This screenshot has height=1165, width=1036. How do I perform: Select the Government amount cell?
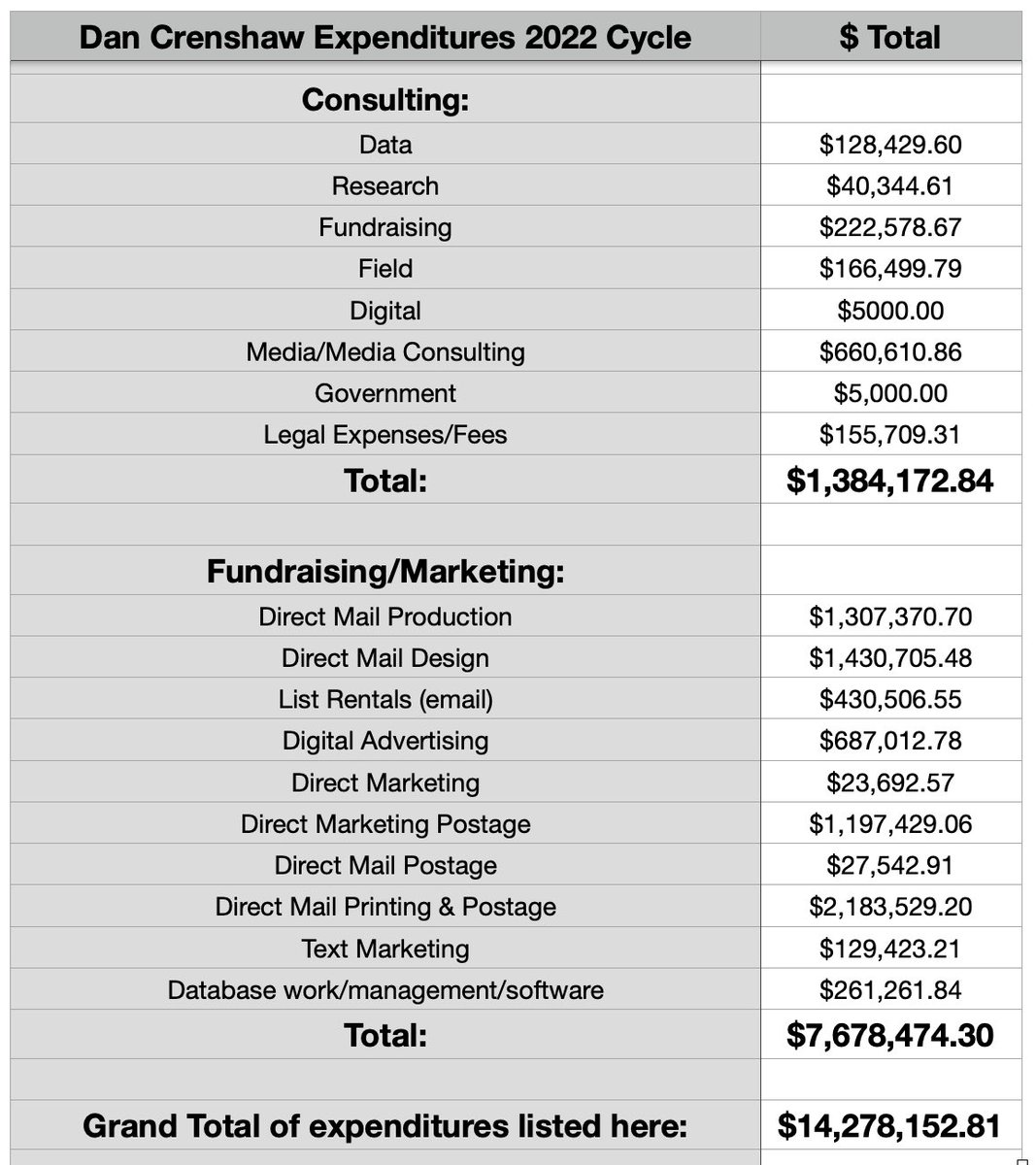pyautogui.click(x=889, y=393)
